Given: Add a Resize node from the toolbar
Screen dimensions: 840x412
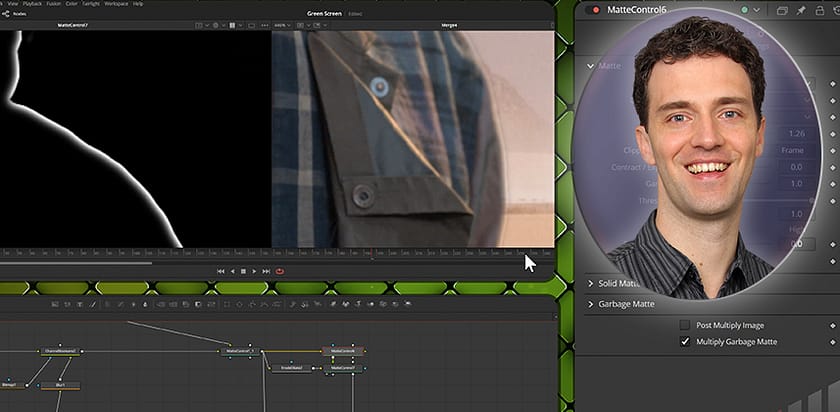Looking at the screenshot, I should coord(198,304).
